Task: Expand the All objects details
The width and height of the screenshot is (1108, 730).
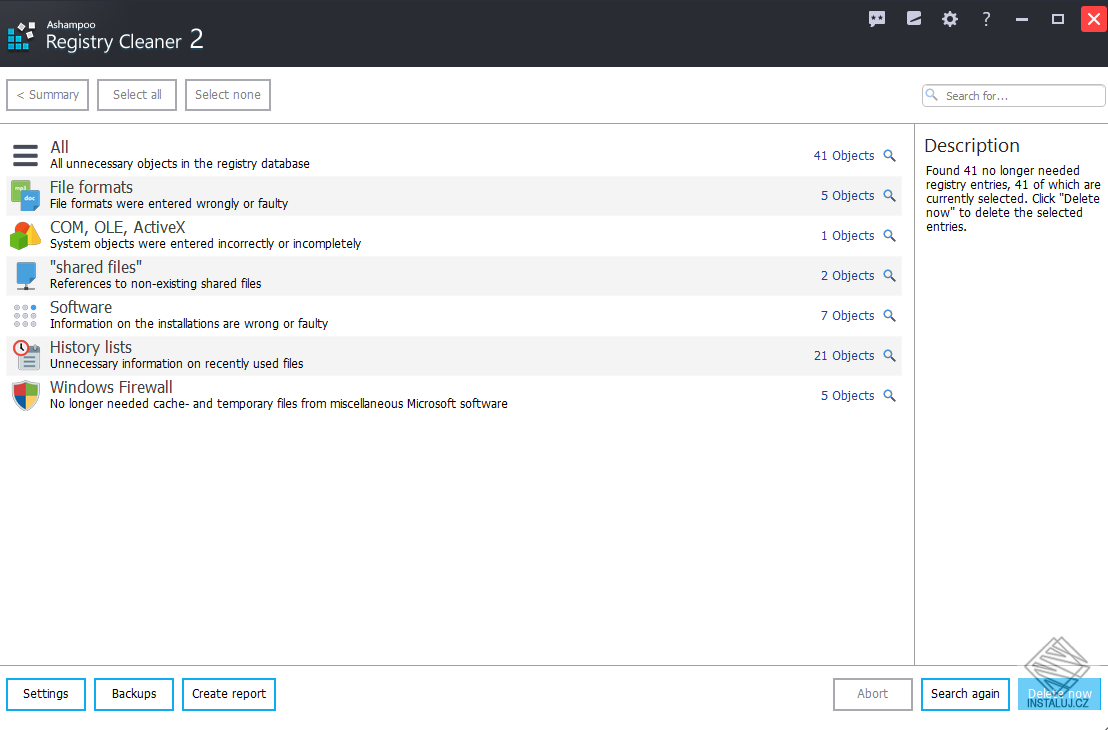Action: pyautogui.click(x=889, y=155)
